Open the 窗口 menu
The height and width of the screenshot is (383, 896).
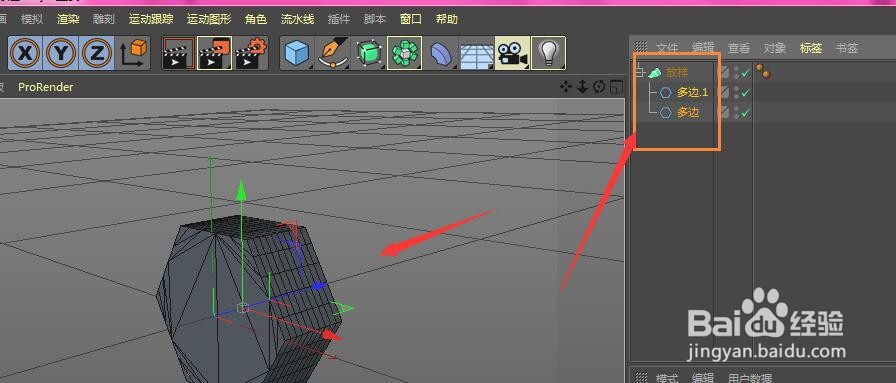click(411, 19)
